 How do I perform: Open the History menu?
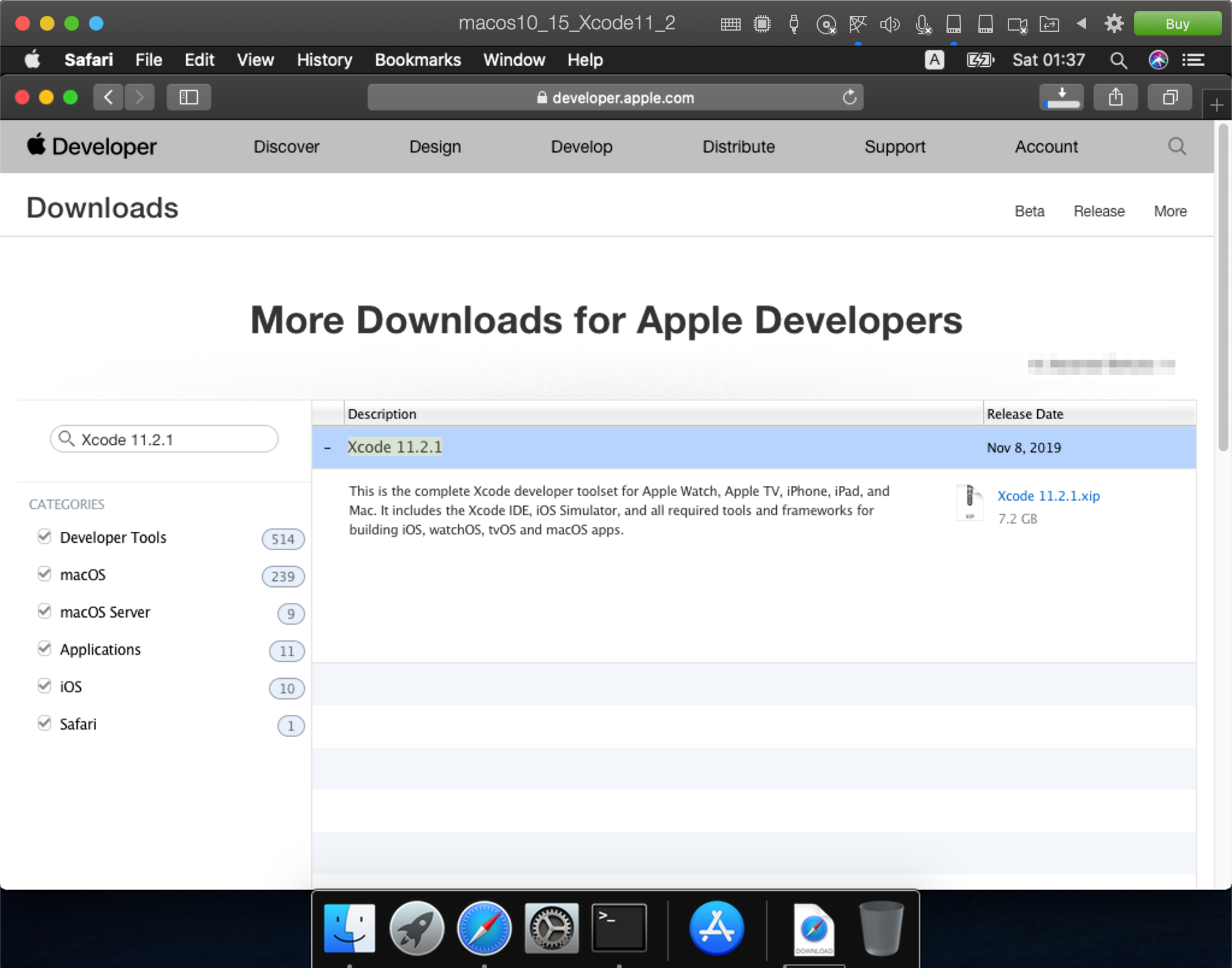[x=324, y=60]
